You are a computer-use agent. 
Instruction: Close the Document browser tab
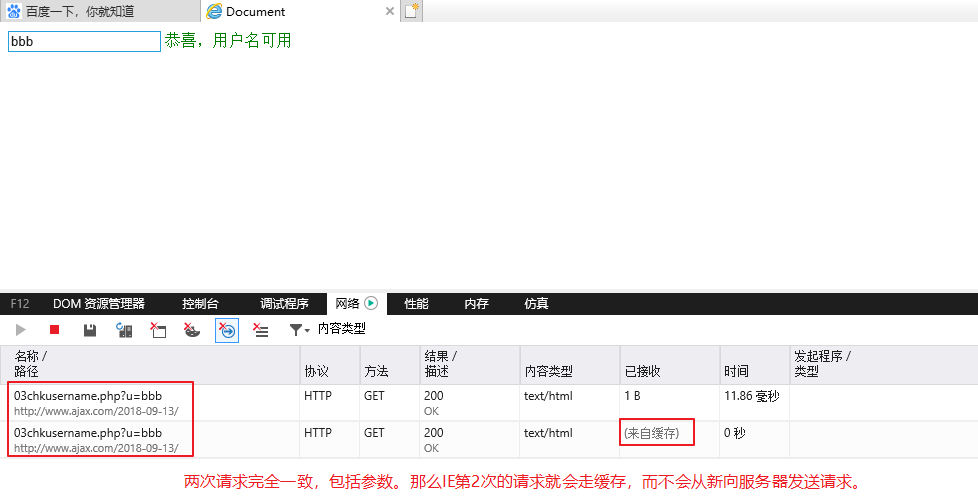(x=389, y=11)
